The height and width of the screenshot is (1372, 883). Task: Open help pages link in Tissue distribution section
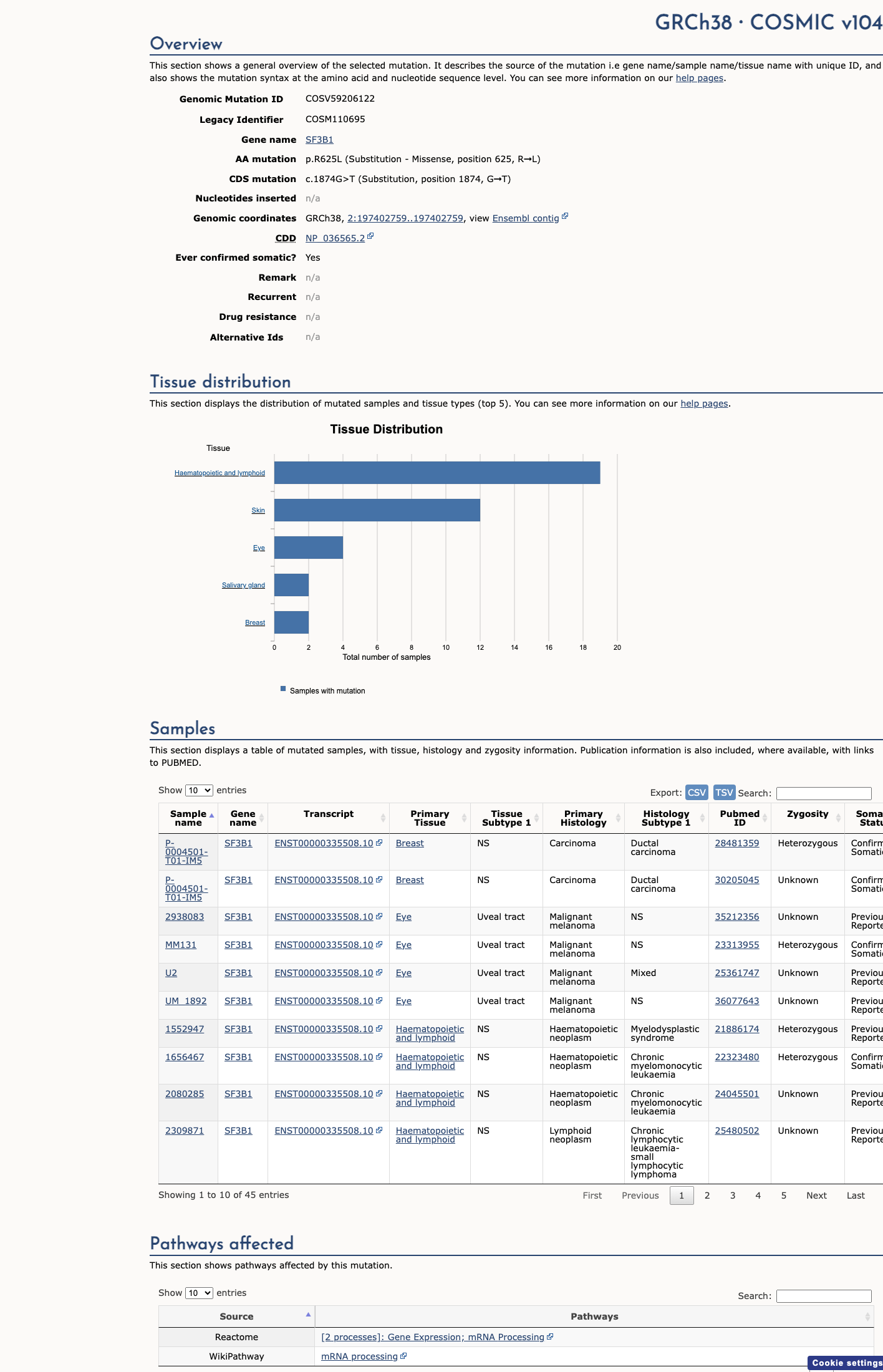click(x=704, y=403)
